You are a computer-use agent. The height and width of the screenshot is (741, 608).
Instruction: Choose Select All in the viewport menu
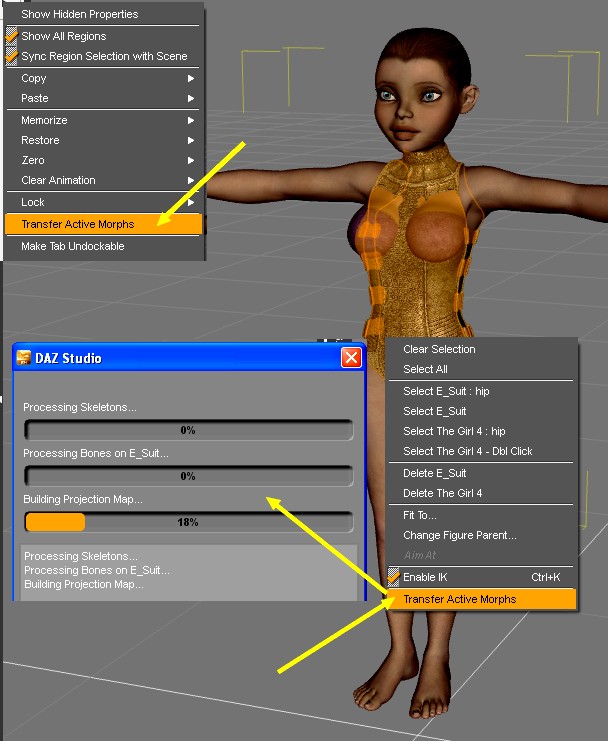click(481, 369)
